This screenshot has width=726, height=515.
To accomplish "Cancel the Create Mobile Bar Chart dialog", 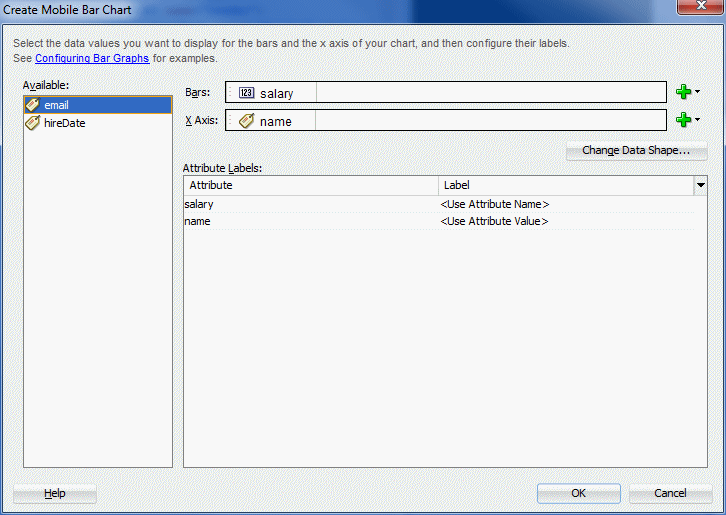I will [670, 494].
